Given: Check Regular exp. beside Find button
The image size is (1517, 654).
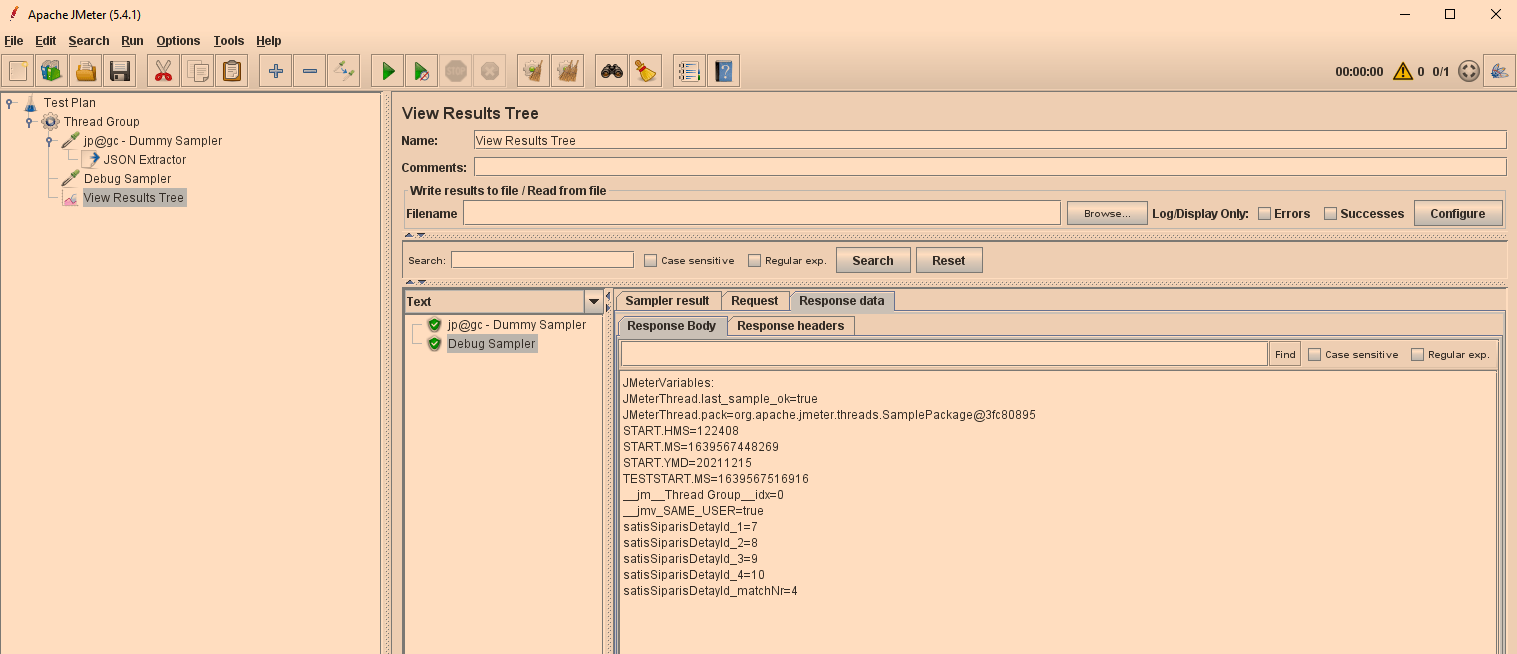Looking at the screenshot, I should [1417, 354].
